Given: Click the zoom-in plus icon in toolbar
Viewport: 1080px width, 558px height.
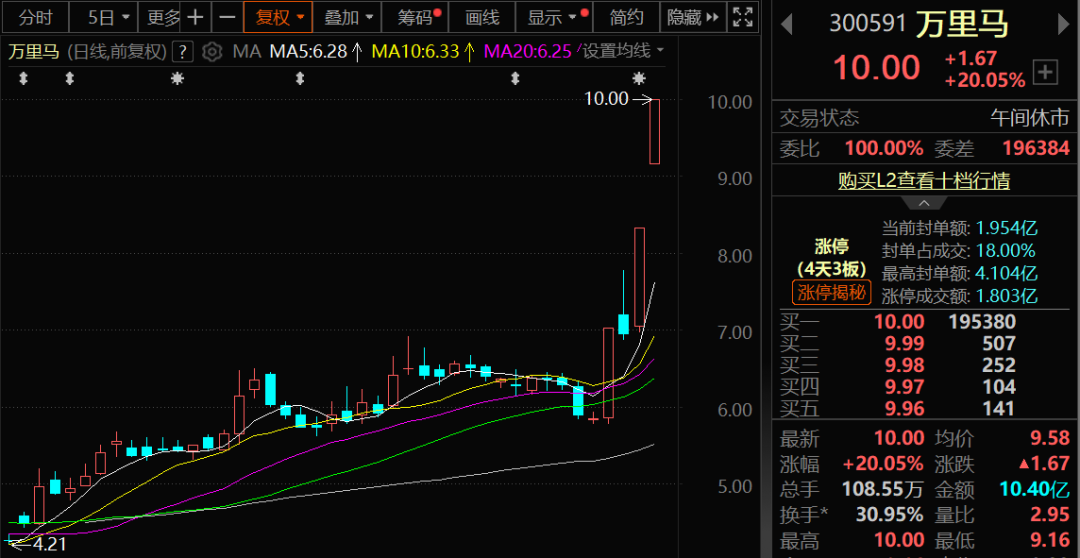Looking at the screenshot, I should pyautogui.click(x=196, y=17).
